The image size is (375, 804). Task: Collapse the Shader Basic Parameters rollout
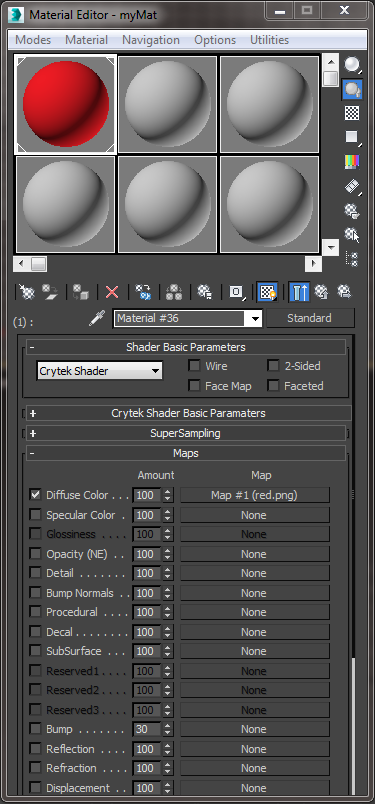[186, 347]
